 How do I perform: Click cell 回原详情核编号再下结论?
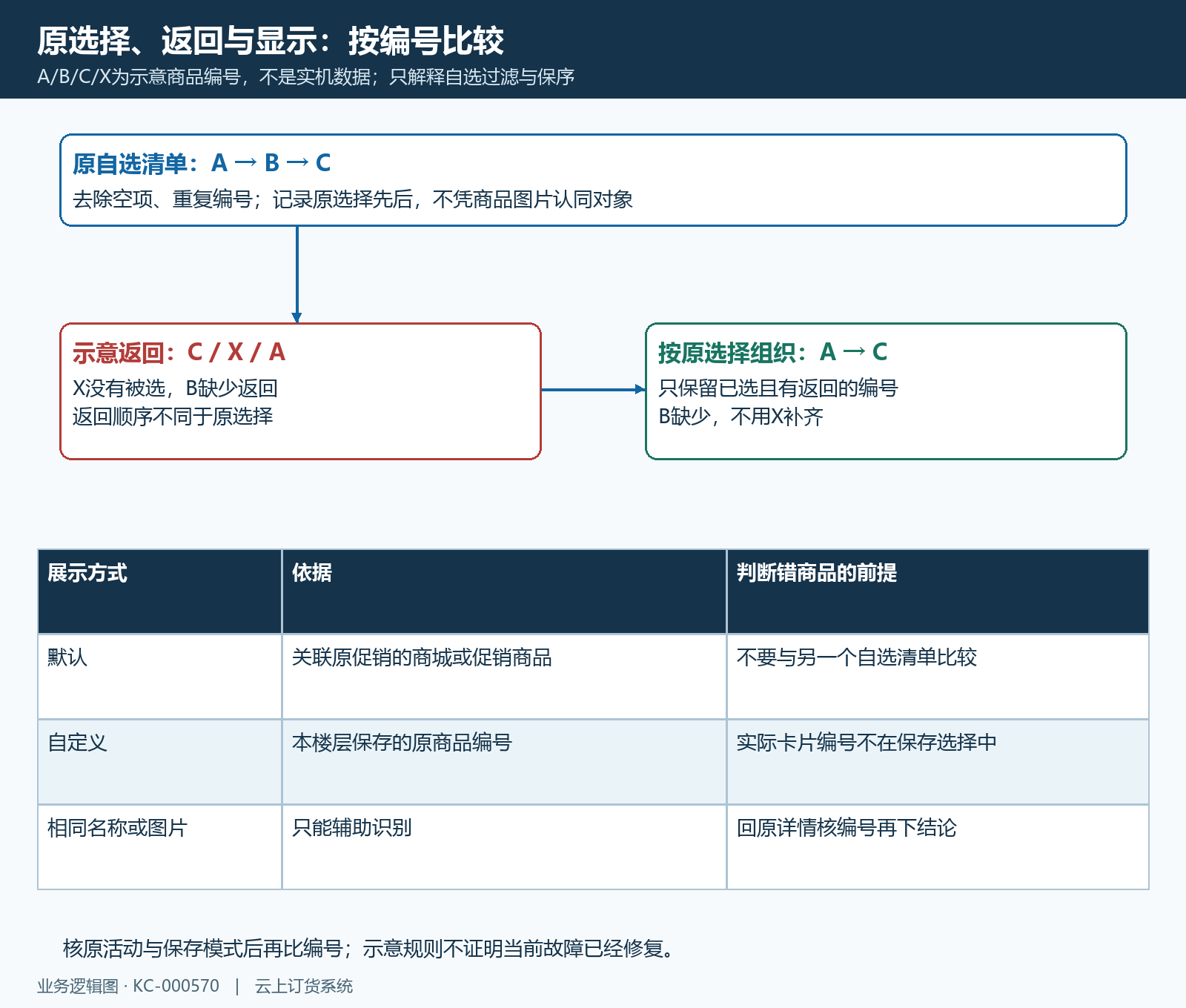[938, 847]
